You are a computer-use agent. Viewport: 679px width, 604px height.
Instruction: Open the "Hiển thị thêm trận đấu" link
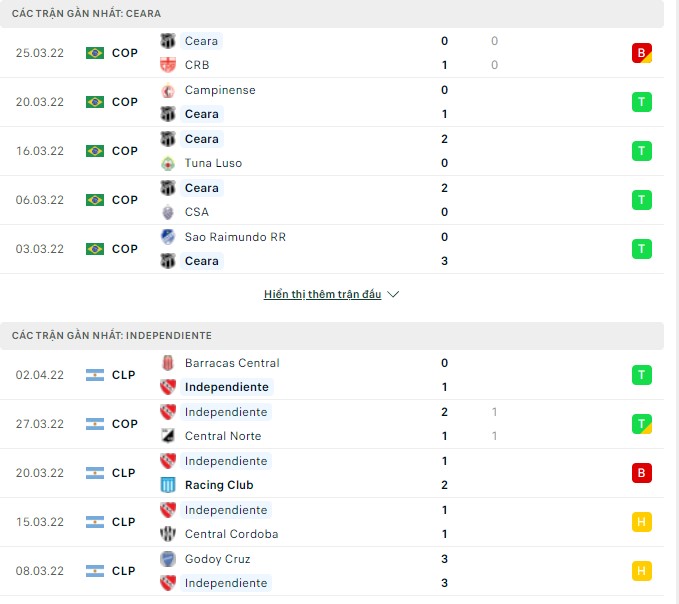click(x=323, y=295)
